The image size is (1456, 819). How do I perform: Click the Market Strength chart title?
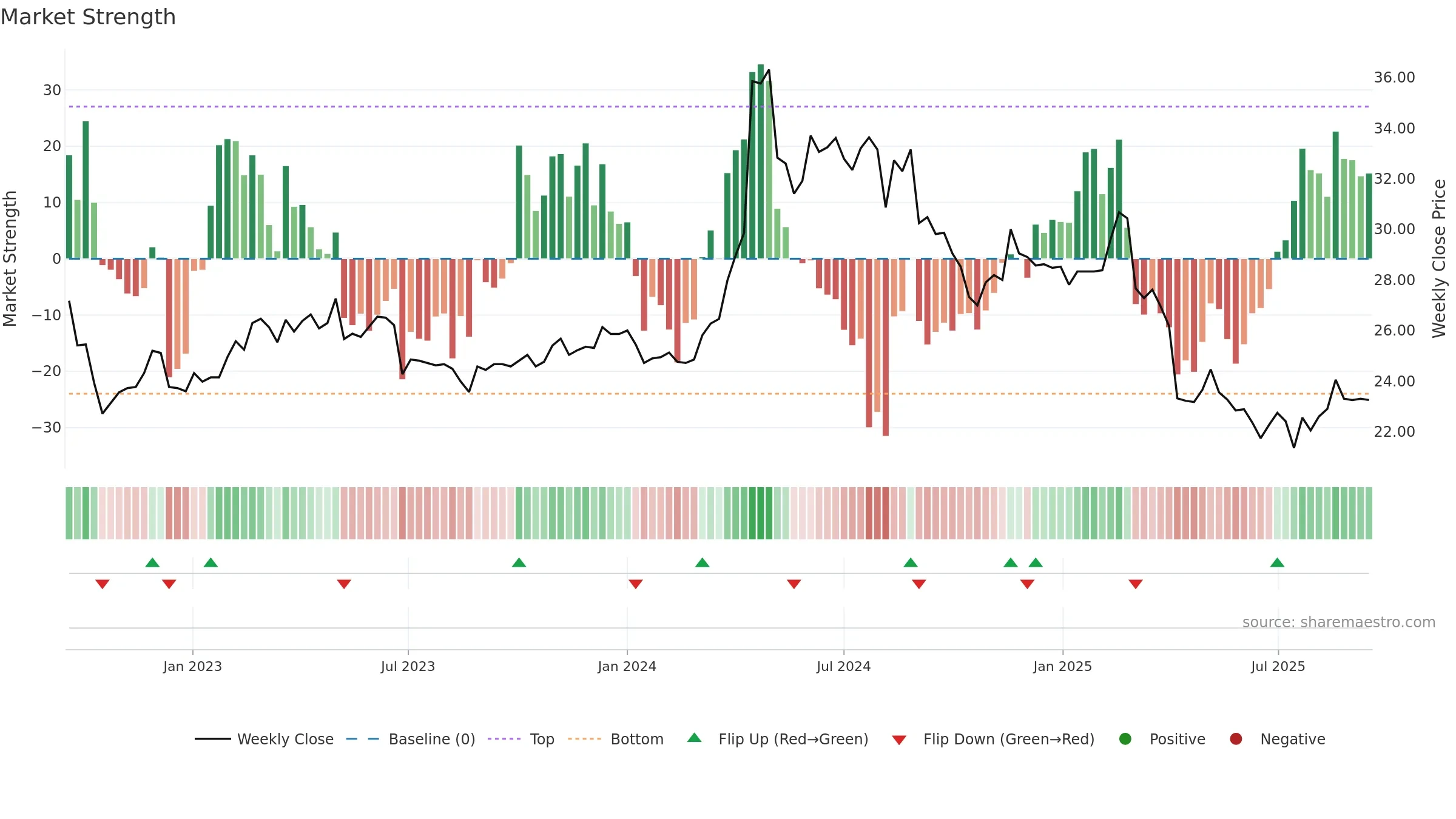(88, 17)
